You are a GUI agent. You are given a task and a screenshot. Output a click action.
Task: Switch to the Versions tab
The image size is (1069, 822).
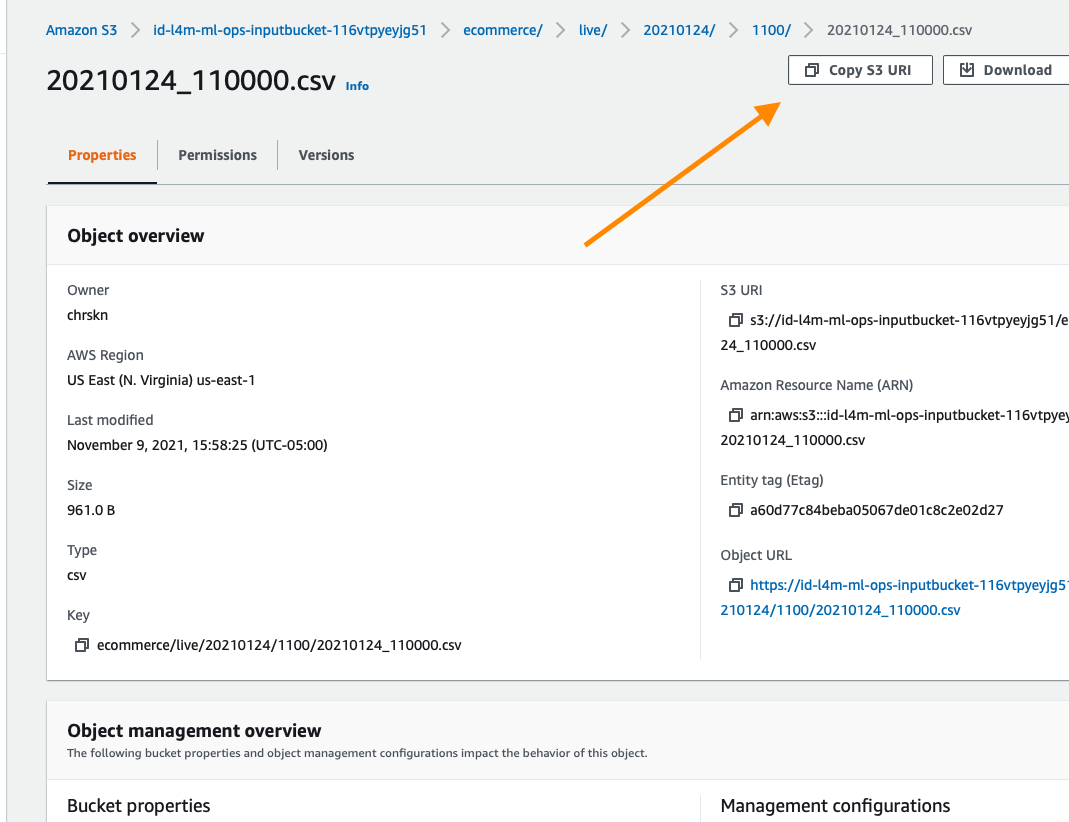pos(326,155)
